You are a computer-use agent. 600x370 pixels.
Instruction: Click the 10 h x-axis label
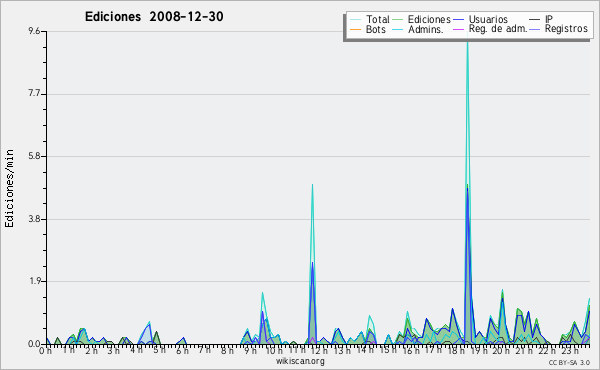tap(273, 350)
